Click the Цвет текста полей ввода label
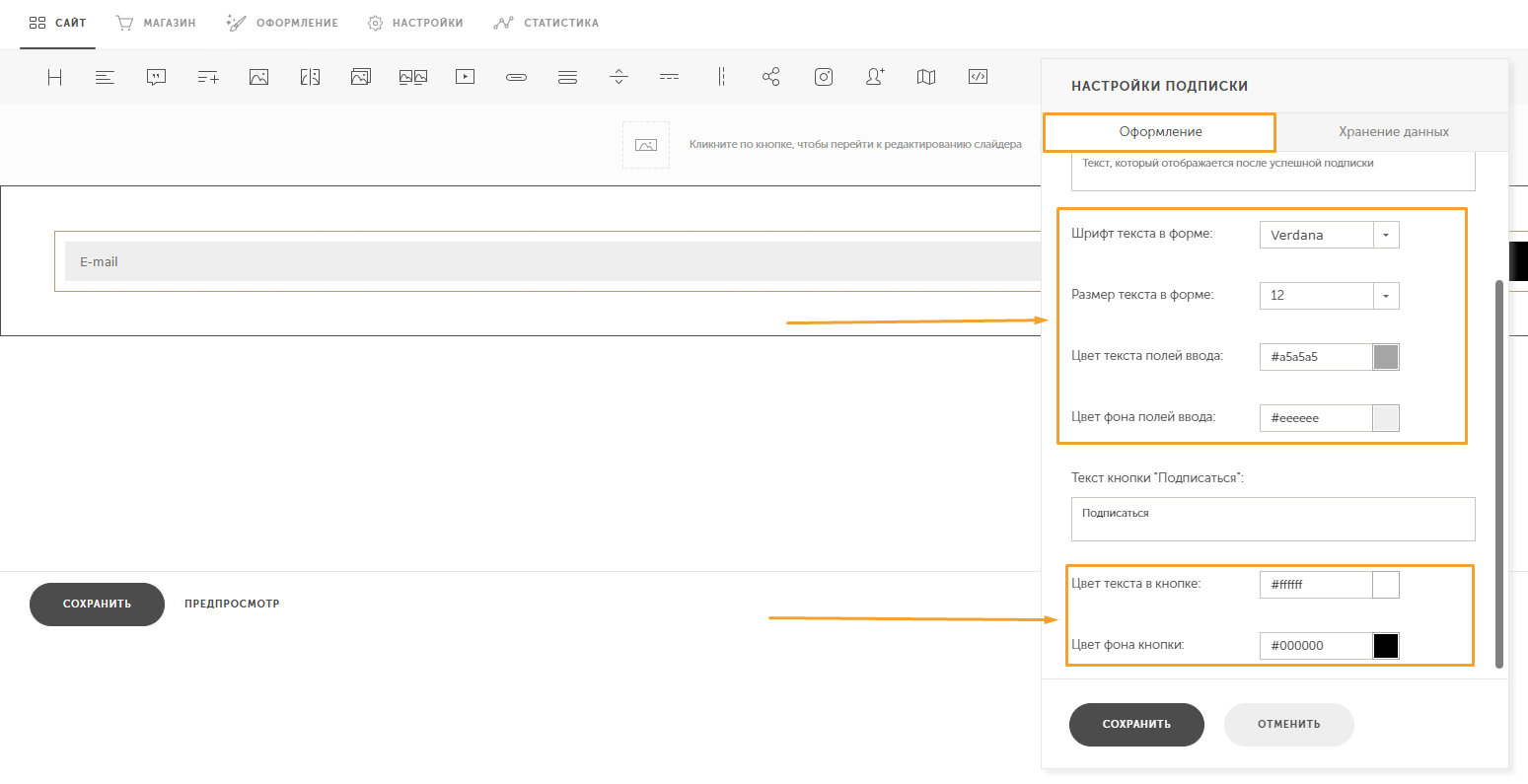 [x=1147, y=355]
